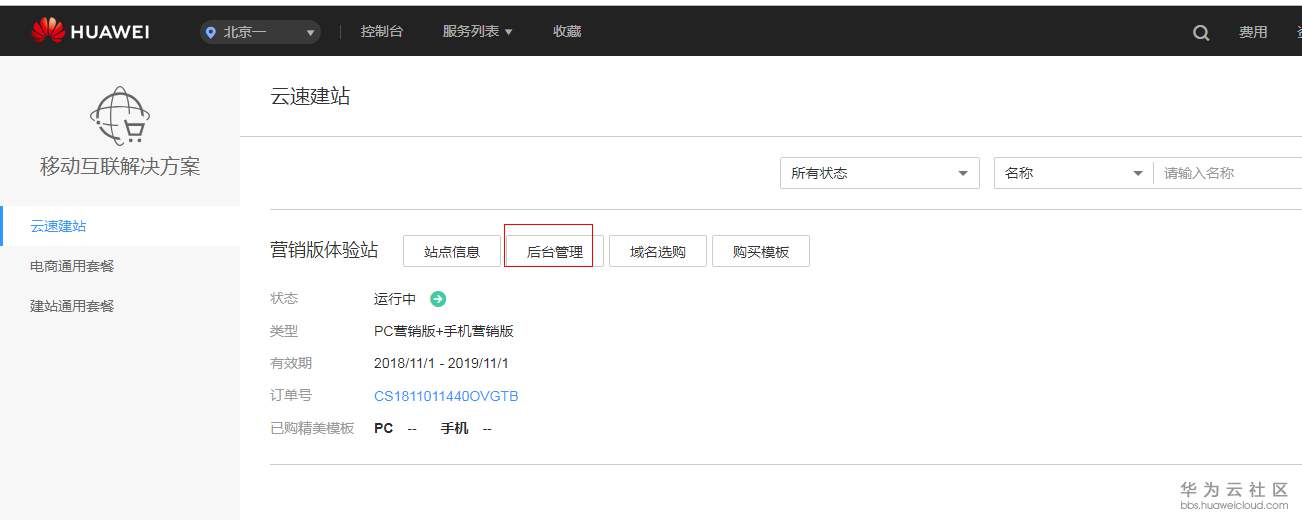Click the 请输入名称 search field
1302x520 pixels.
click(1228, 173)
